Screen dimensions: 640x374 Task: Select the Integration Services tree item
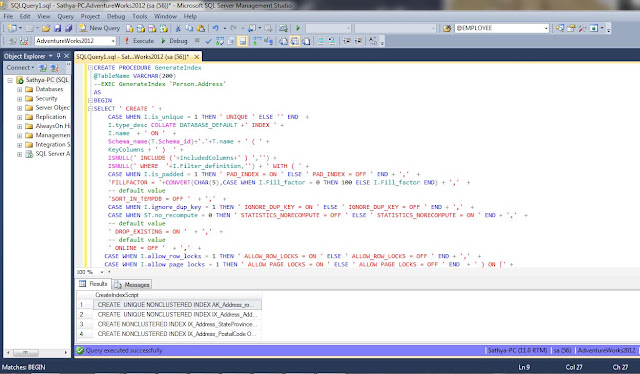coord(52,145)
